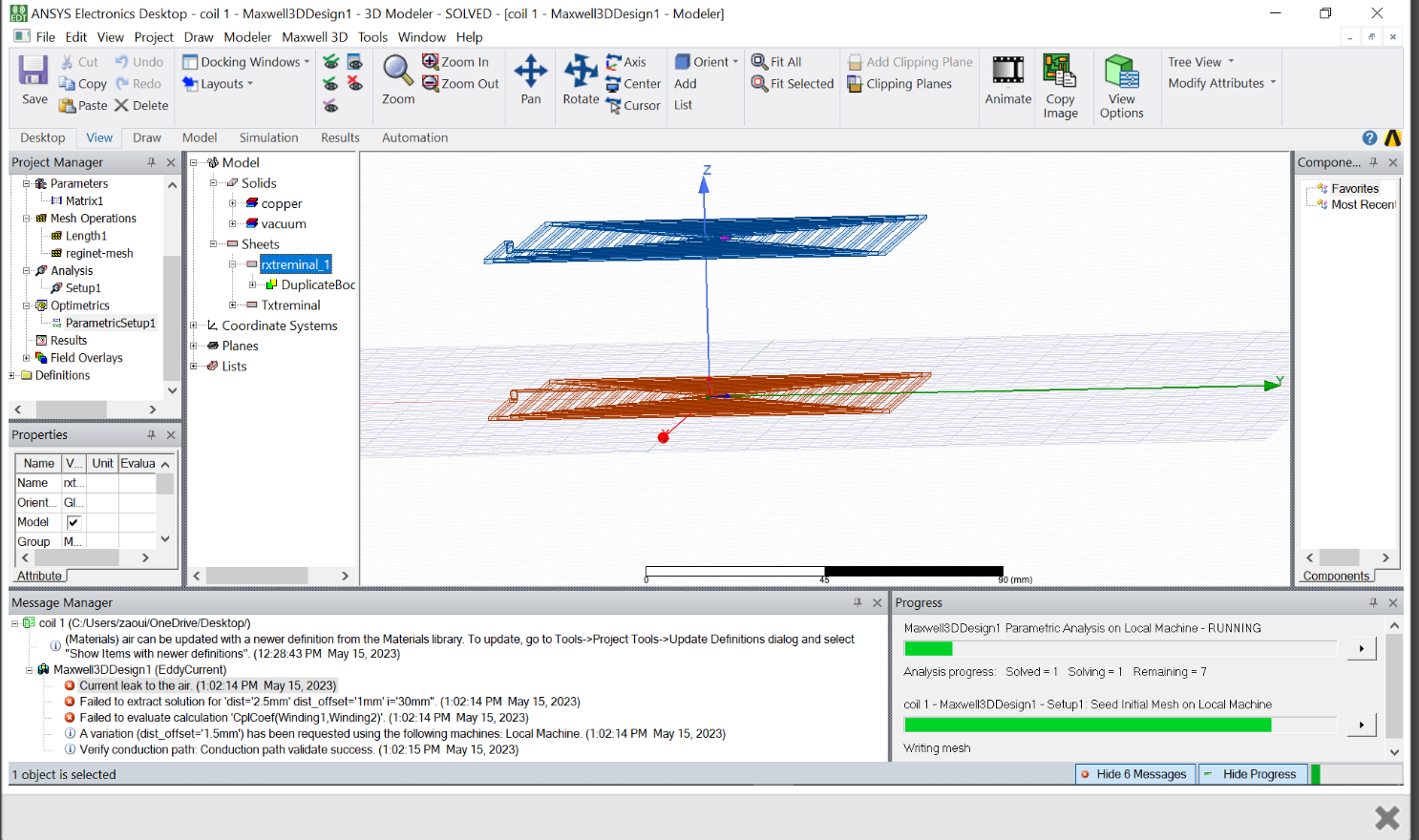Screen dimensions: 1419x840
Task: Click the Save icon in the ribbon
Action: click(33, 72)
